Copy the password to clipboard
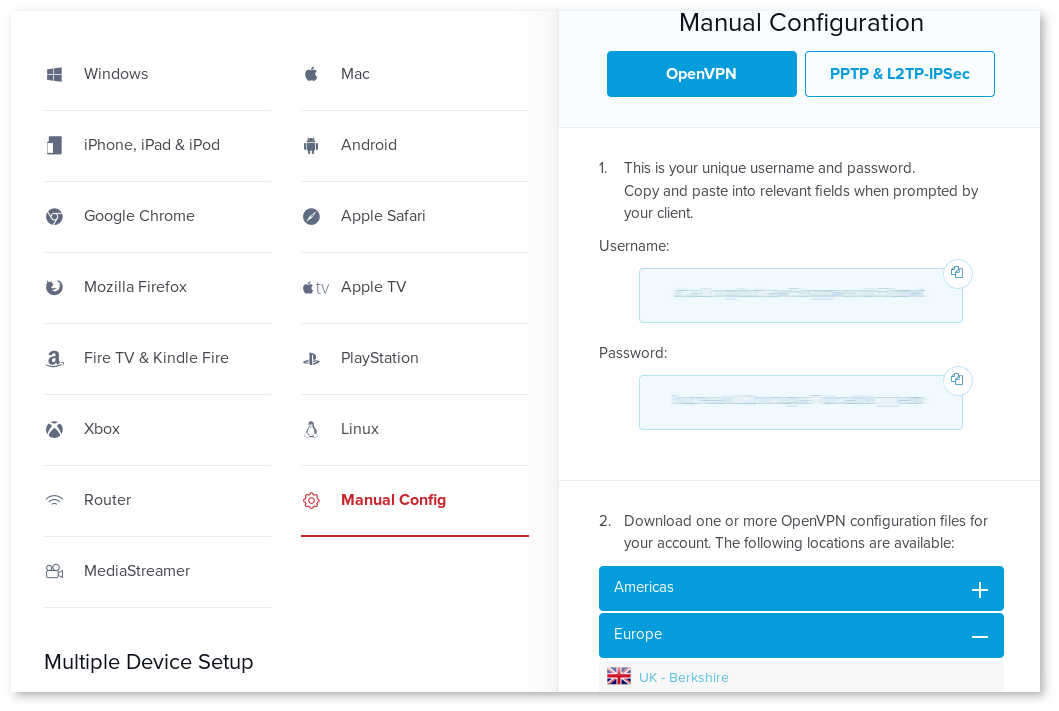 [x=957, y=380]
